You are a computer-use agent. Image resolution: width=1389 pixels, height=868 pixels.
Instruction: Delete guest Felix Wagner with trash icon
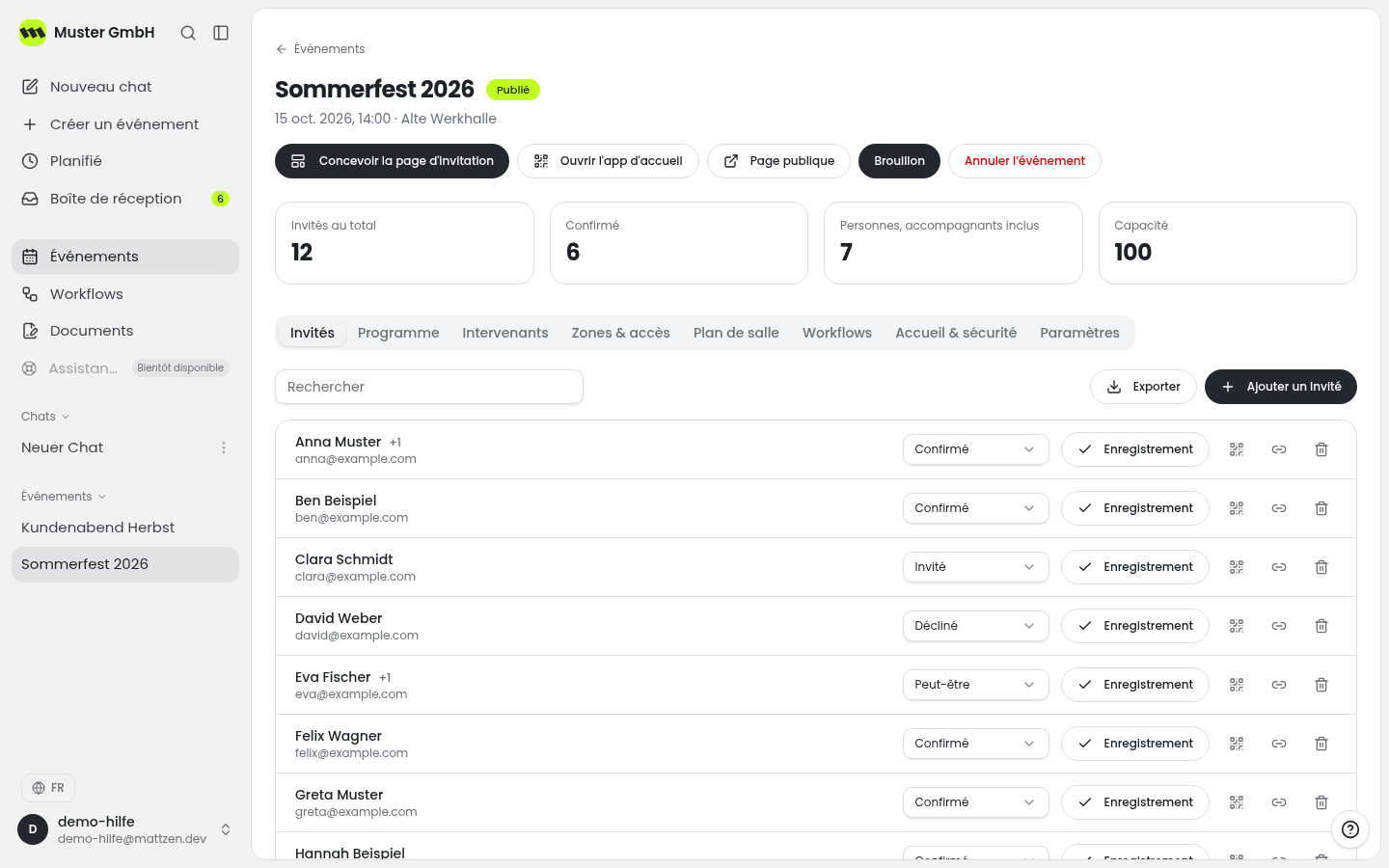1321,744
